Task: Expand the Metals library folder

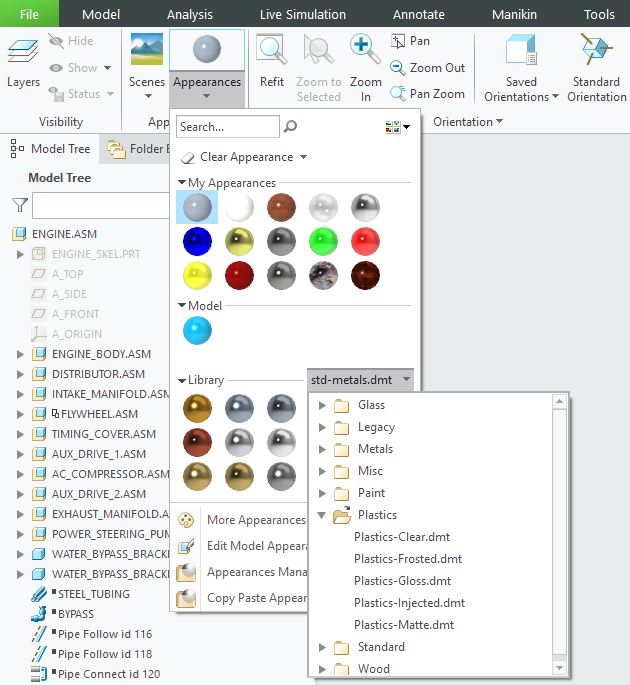Action: click(x=322, y=449)
